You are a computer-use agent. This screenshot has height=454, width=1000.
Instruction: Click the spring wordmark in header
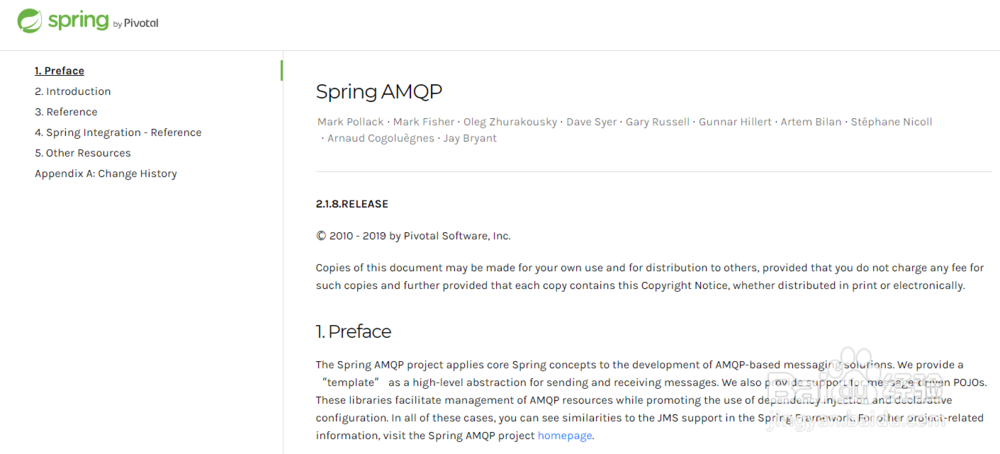78,21
